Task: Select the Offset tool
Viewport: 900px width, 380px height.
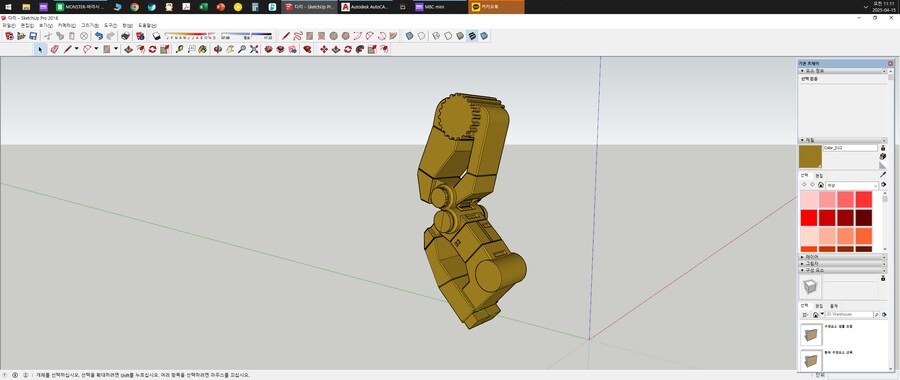Action: pos(141,49)
